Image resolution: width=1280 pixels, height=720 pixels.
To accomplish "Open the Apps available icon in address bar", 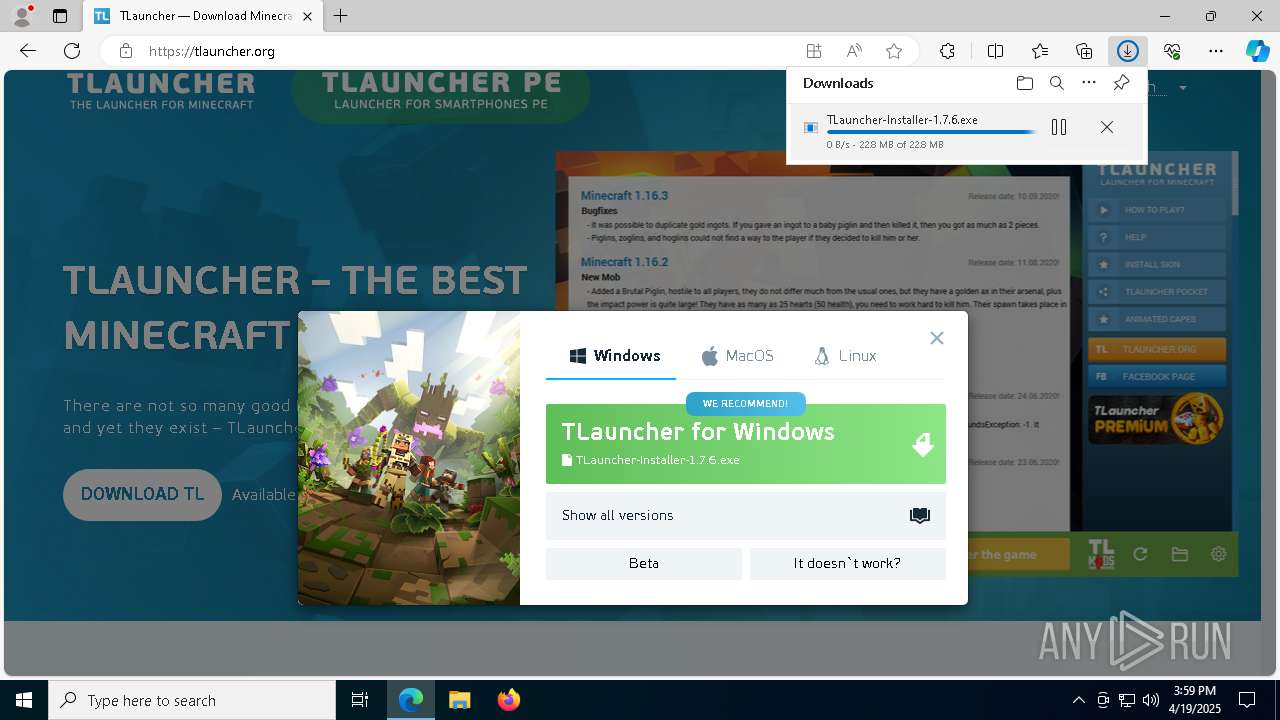I will [x=814, y=51].
